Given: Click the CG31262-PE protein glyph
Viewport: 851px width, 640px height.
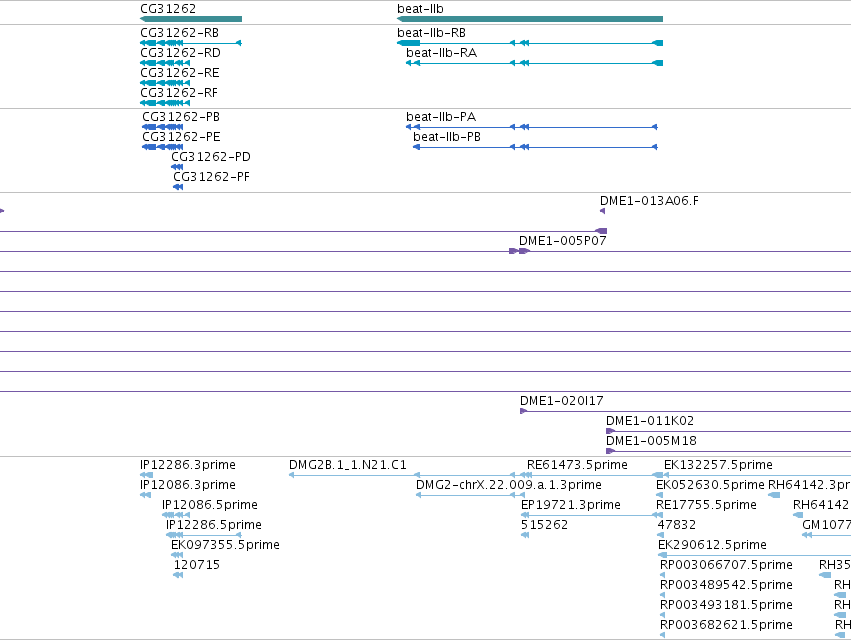Looking at the screenshot, I should coord(163,147).
